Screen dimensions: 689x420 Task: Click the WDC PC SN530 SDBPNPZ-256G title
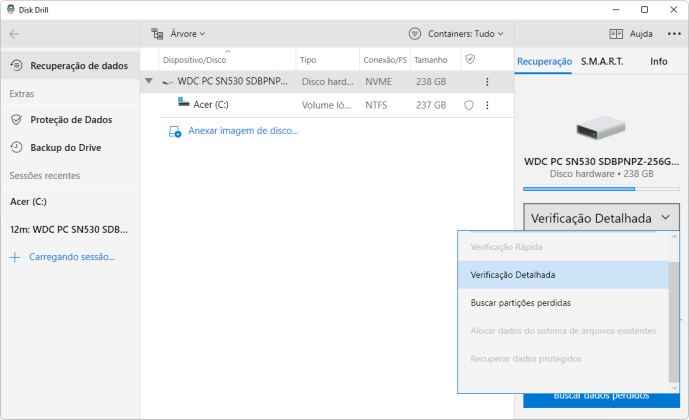tap(601, 161)
